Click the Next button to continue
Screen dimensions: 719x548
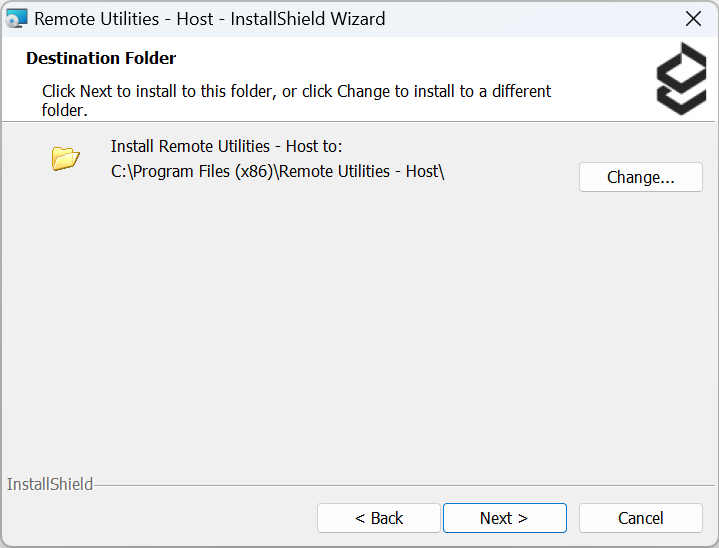tap(504, 518)
